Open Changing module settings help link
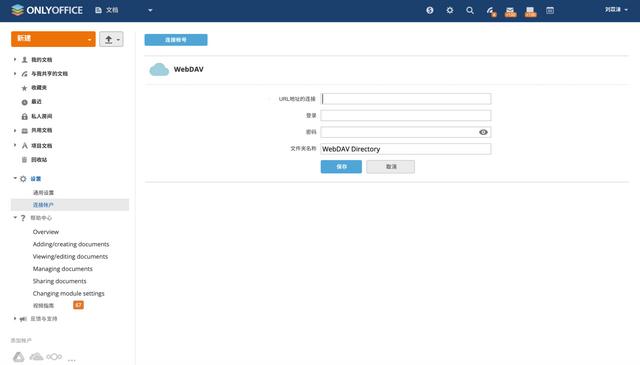 coord(69,293)
